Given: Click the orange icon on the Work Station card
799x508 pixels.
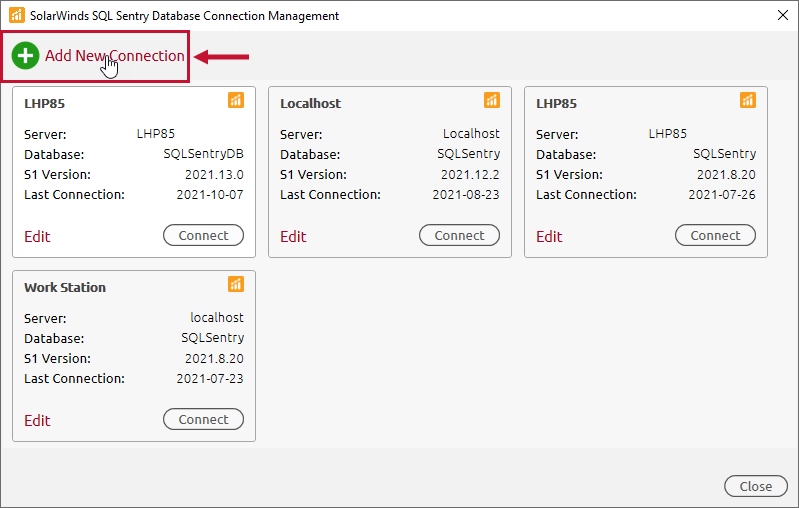Looking at the screenshot, I should click(x=236, y=284).
